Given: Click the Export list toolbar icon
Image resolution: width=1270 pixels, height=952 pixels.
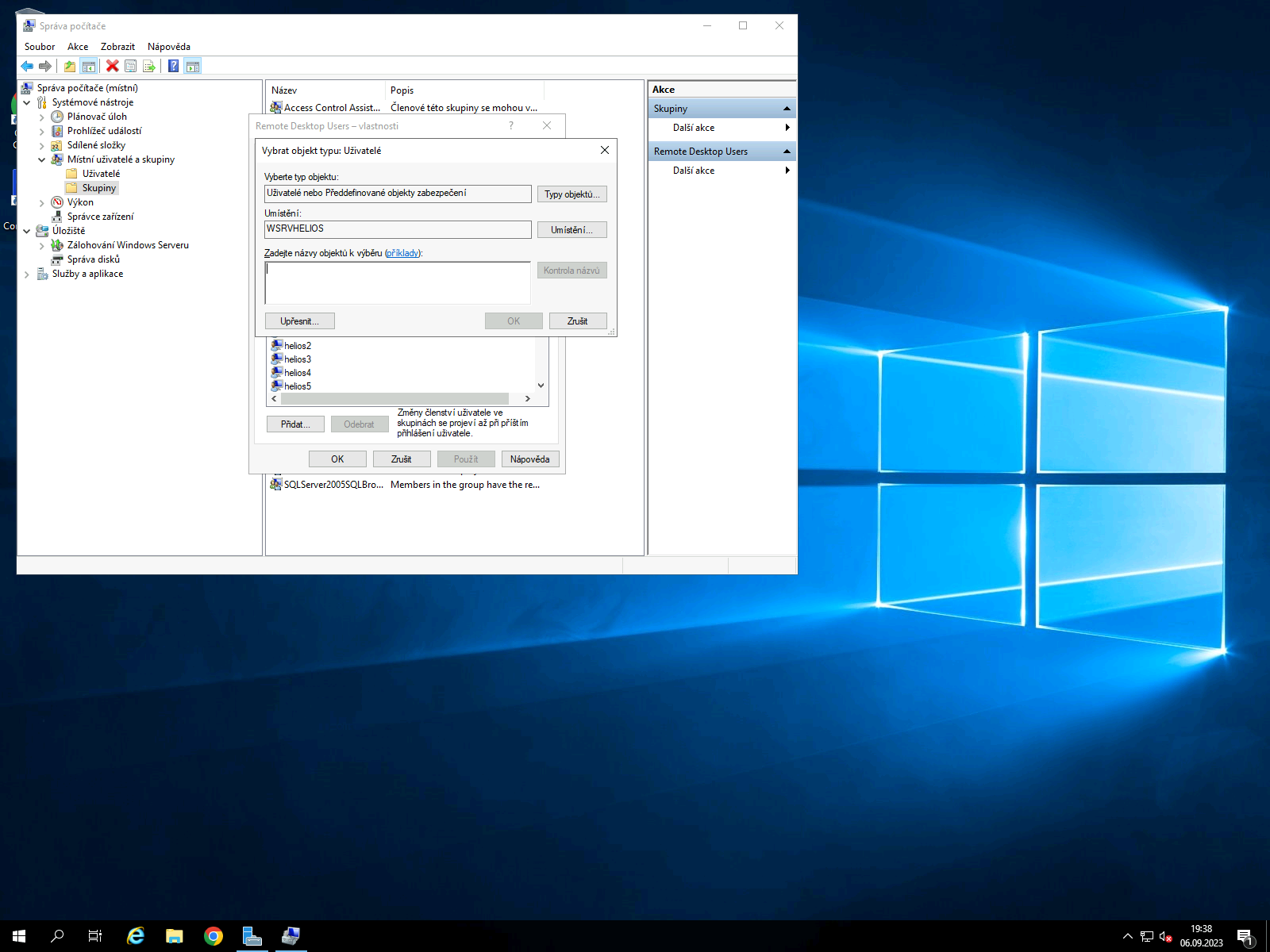Looking at the screenshot, I should click(148, 67).
